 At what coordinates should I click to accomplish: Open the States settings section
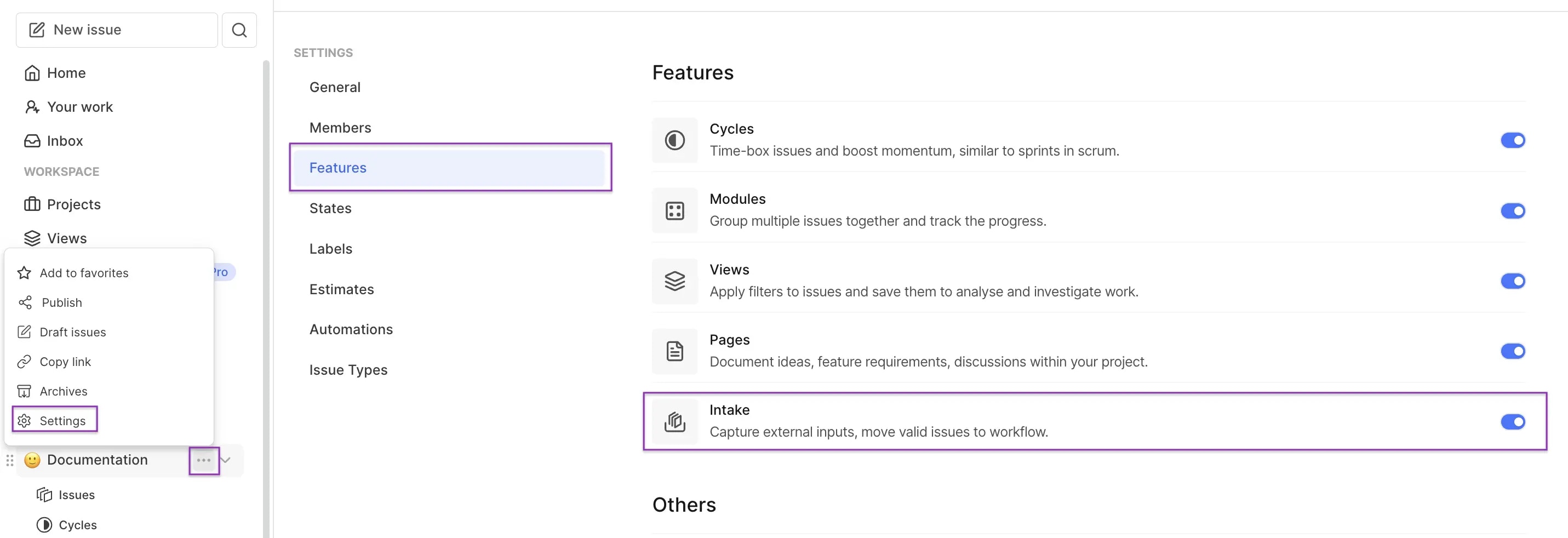330,208
